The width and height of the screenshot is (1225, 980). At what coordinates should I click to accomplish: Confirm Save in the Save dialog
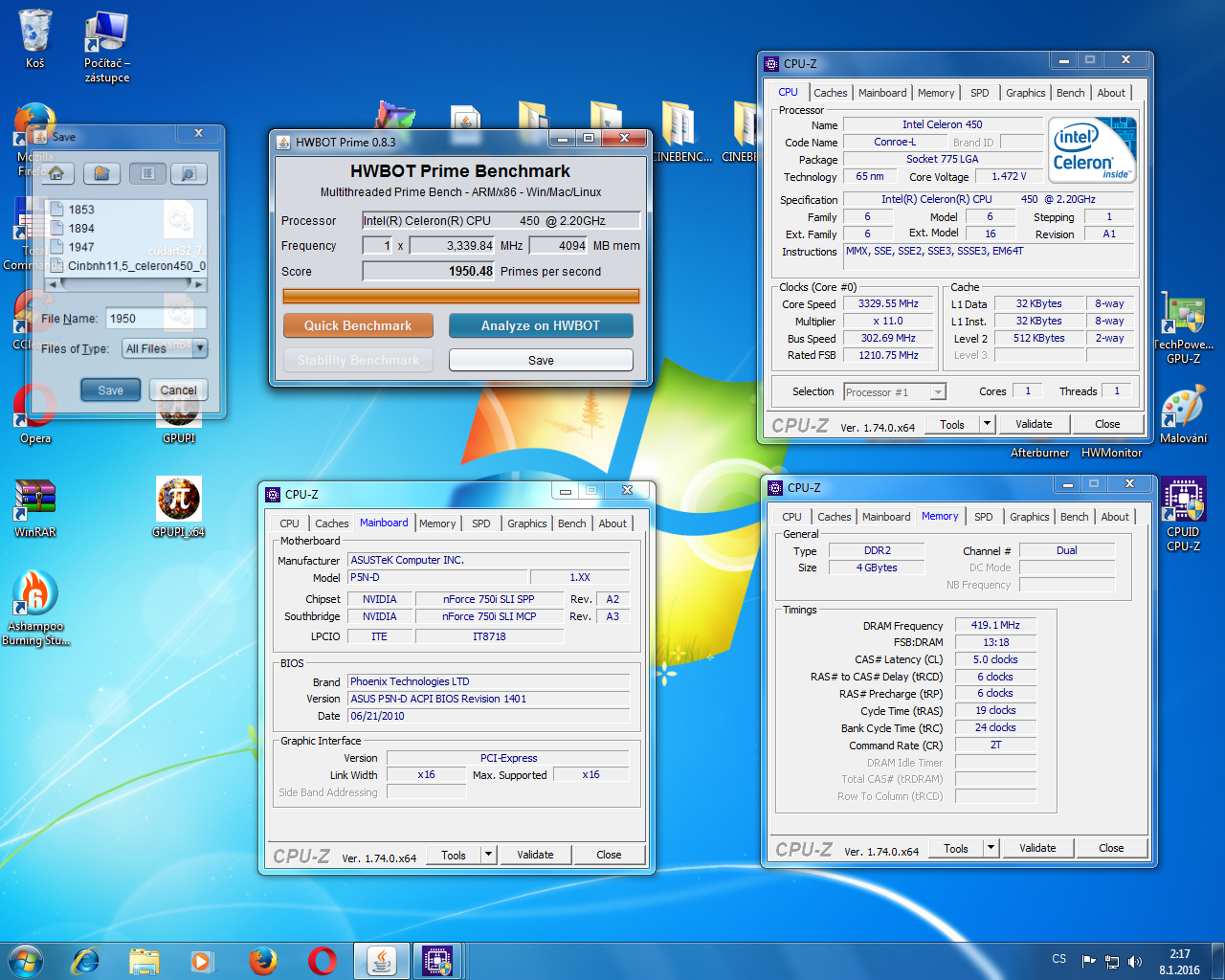[110, 390]
